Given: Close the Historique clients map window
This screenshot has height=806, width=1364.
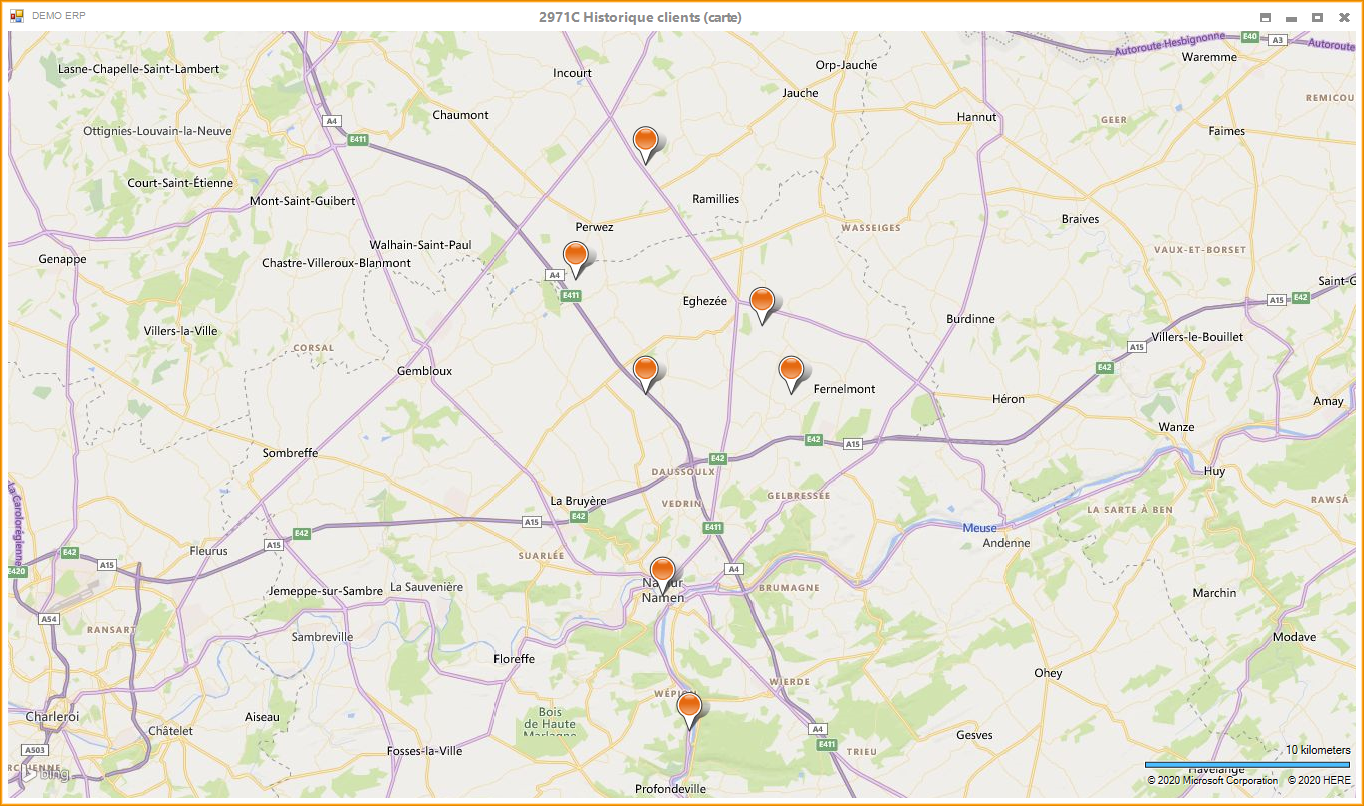Looking at the screenshot, I should pyautogui.click(x=1344, y=18).
